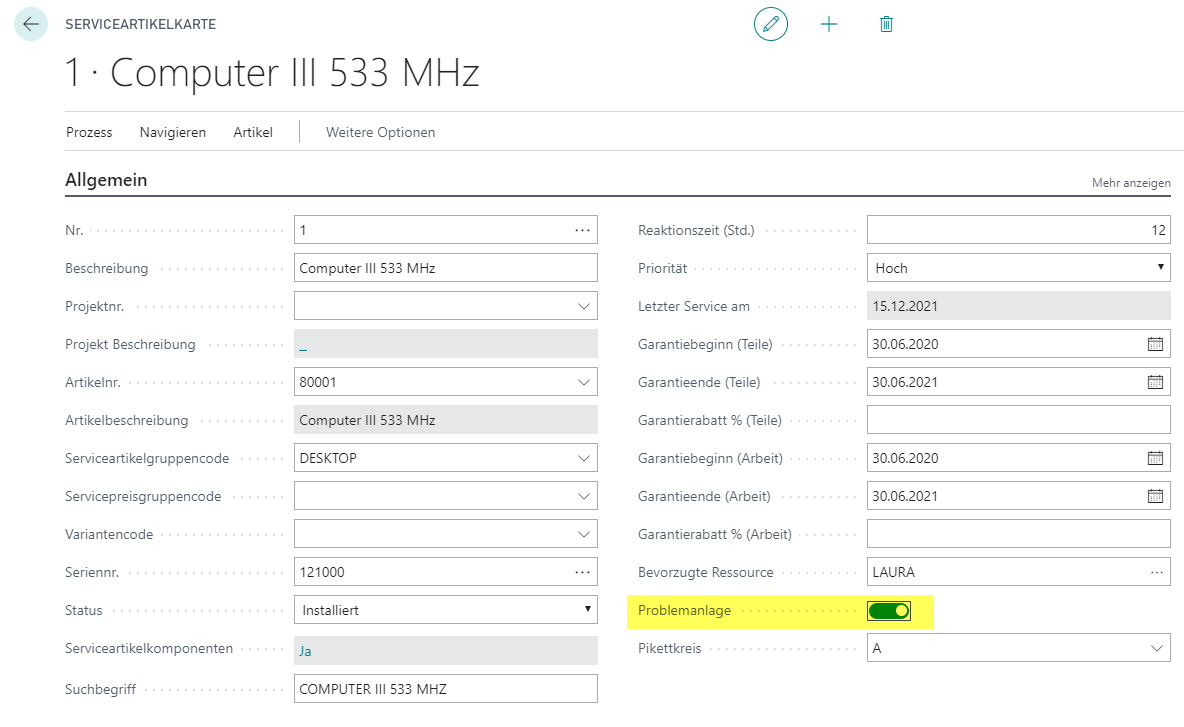The image size is (1184, 727).
Task: Open Priorität dropdown showing Hoch
Action: point(1019,268)
